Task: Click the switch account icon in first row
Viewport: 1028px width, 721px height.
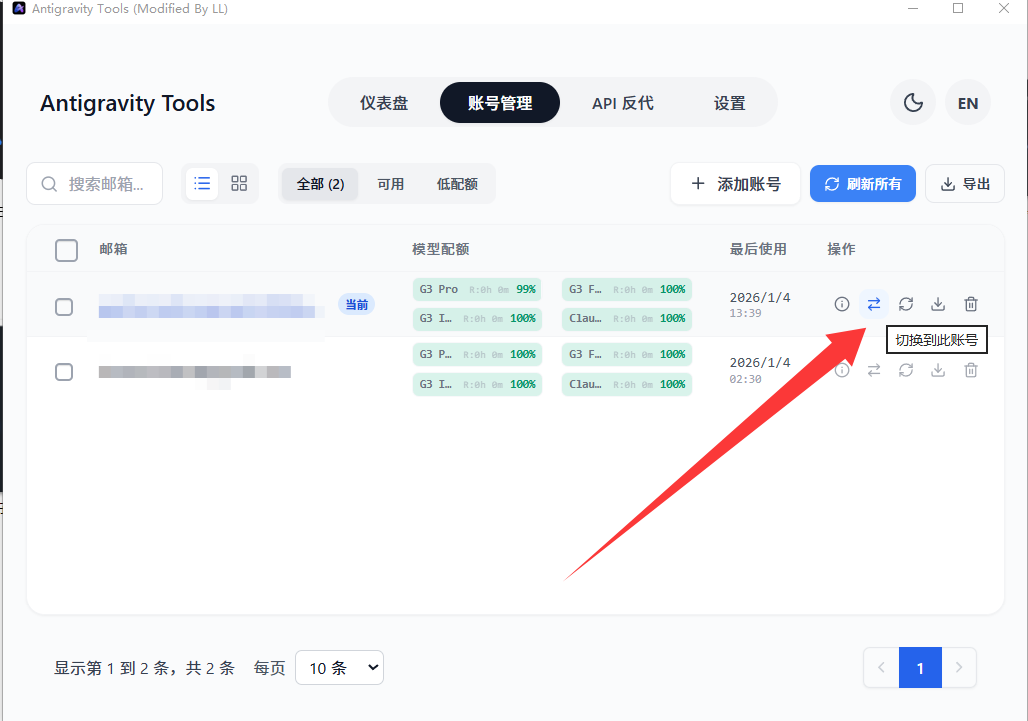Action: tap(874, 304)
